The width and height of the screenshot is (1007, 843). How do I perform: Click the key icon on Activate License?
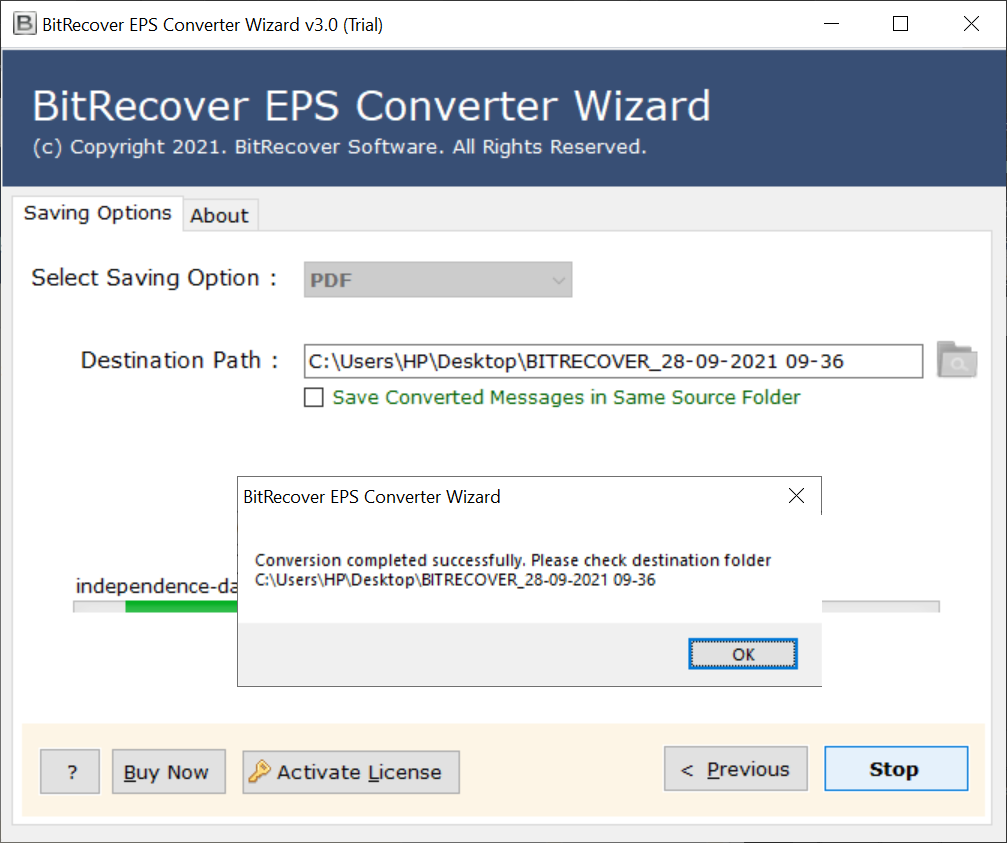pyautogui.click(x=259, y=771)
